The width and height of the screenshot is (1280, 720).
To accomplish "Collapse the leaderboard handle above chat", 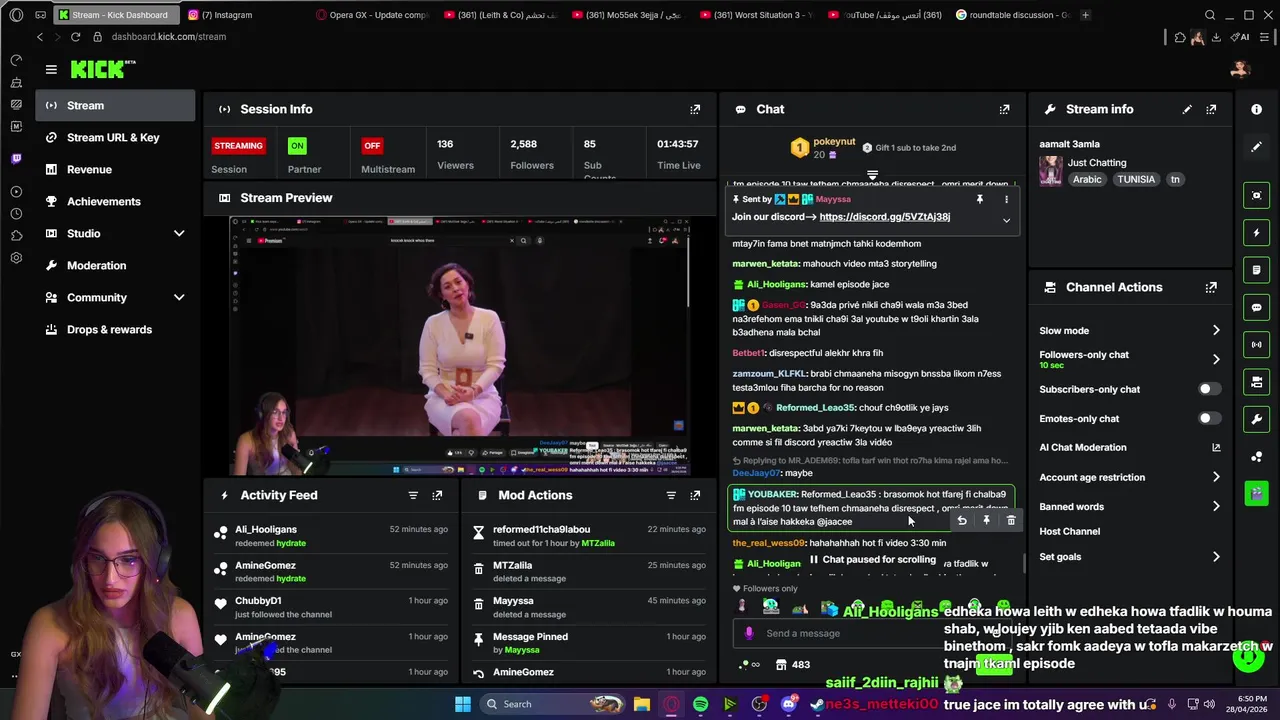I will 872,176.
